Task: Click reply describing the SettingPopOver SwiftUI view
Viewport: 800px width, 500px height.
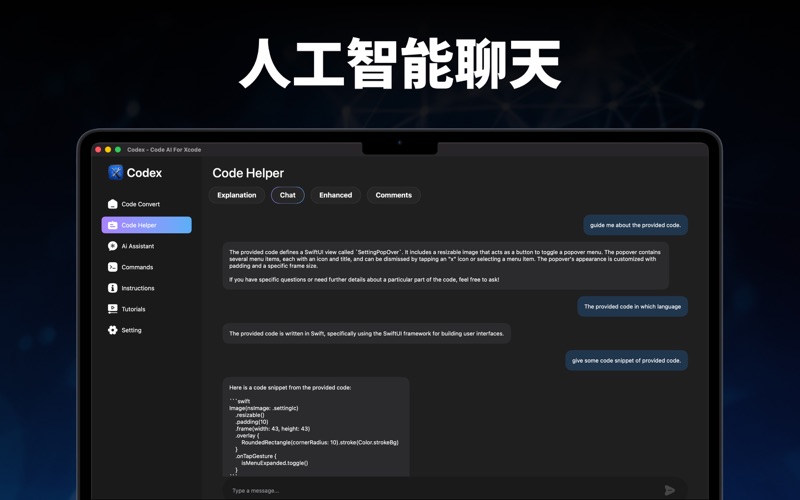Action: pos(445,266)
